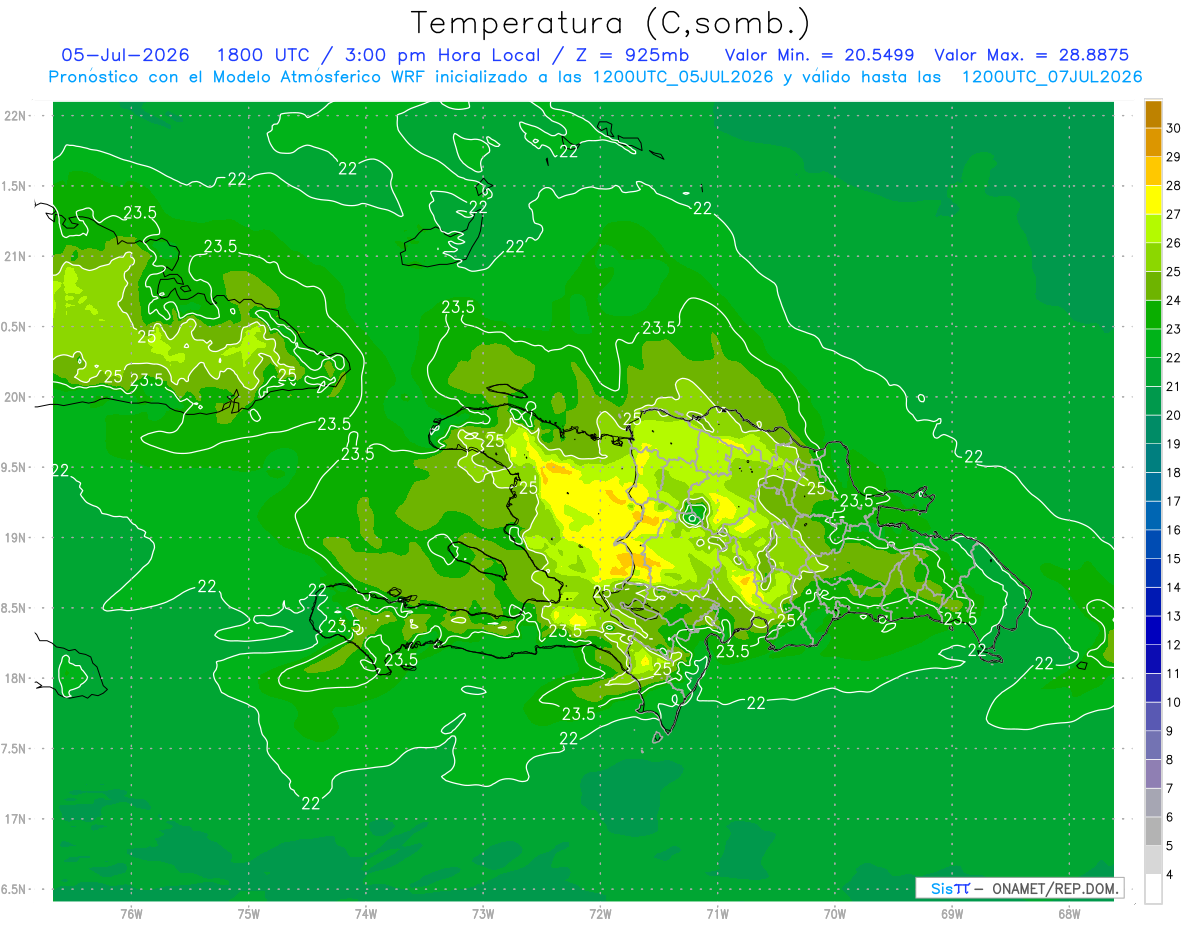Click 'Valor Min. = 20.5499' text
The width and height of the screenshot is (1200, 927).
pos(819,55)
